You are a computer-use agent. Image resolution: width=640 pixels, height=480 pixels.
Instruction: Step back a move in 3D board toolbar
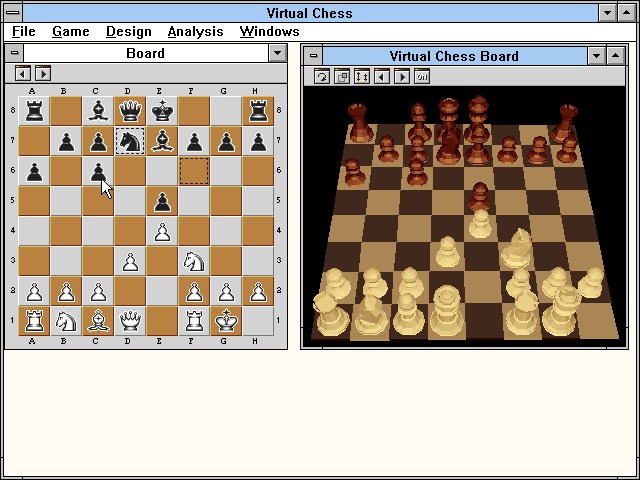382,76
